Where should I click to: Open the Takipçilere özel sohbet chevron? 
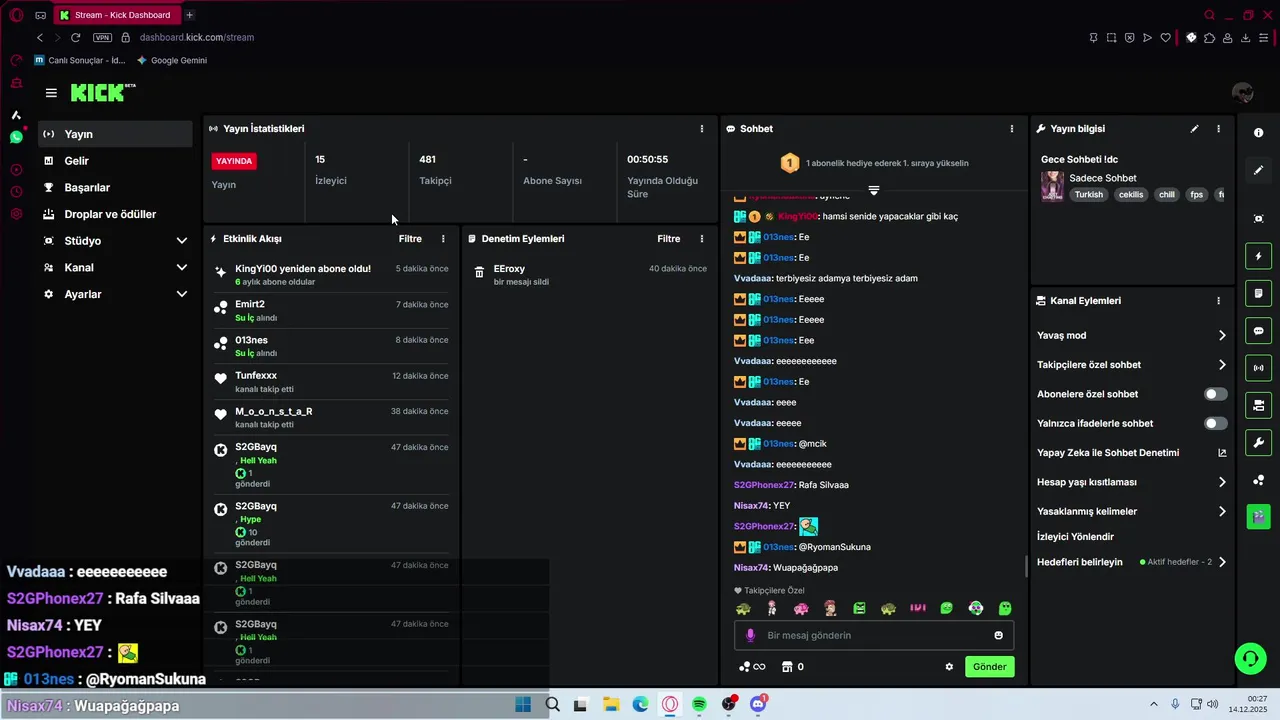(1222, 365)
